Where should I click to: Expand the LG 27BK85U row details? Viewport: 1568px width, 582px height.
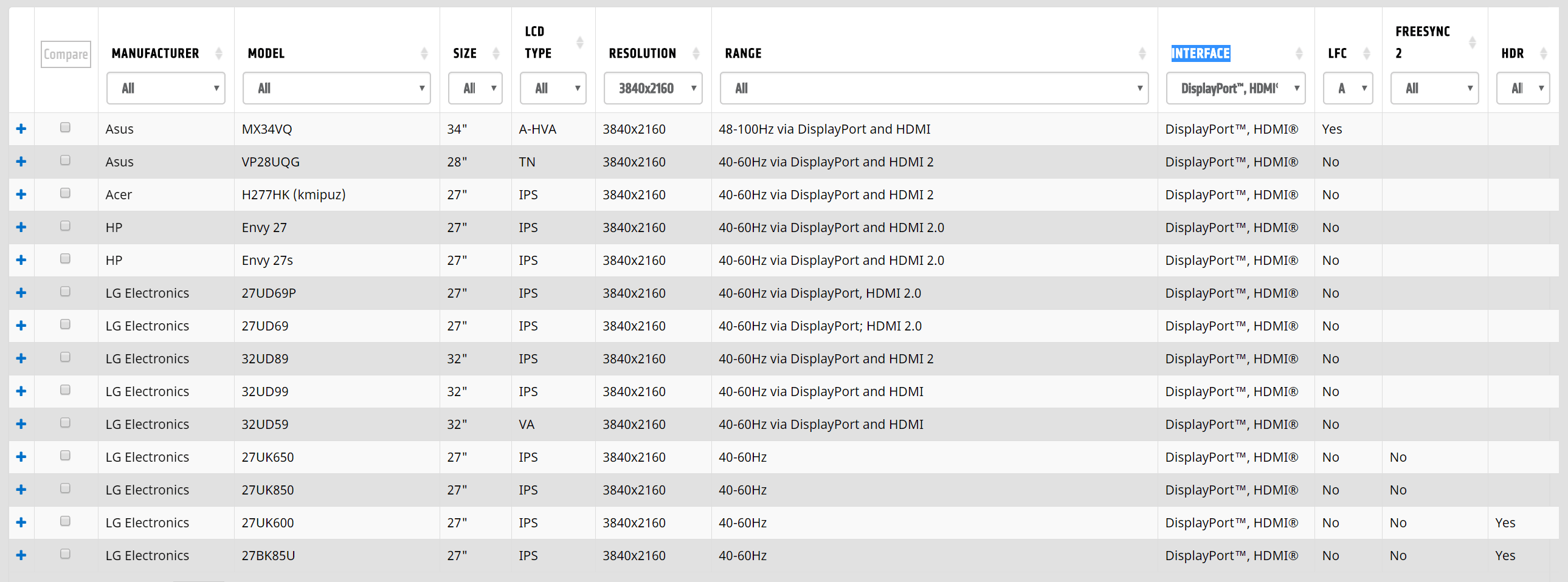pos(21,555)
